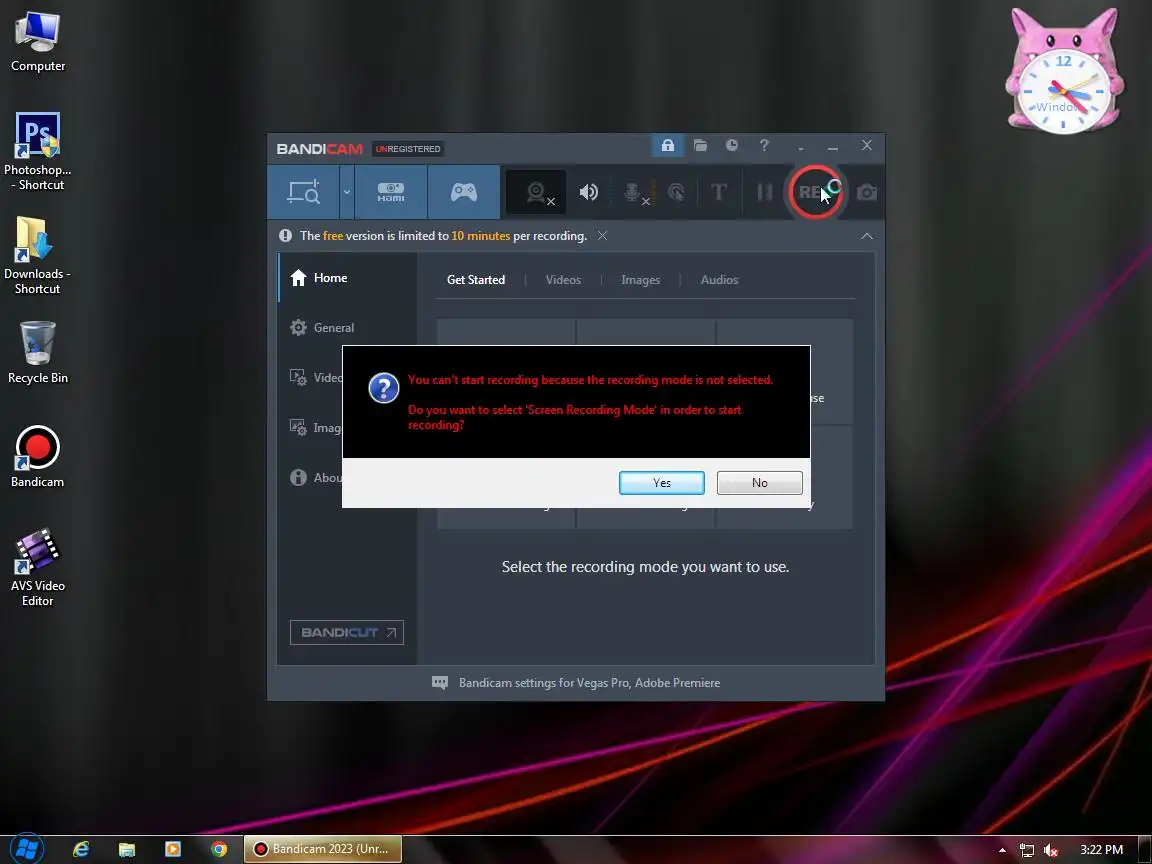1152x864 pixels.
Task: Minimize the Bandicam window
Action: pos(832,147)
